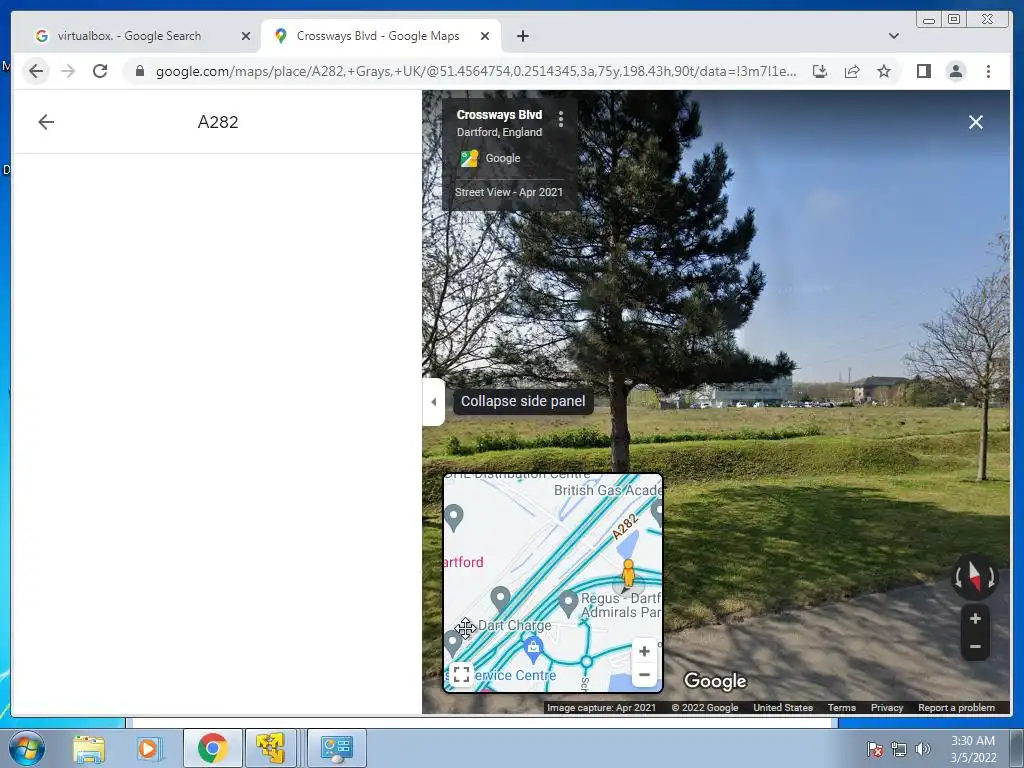Click the Google contributor icon
The height and width of the screenshot is (768, 1024).
[469, 158]
